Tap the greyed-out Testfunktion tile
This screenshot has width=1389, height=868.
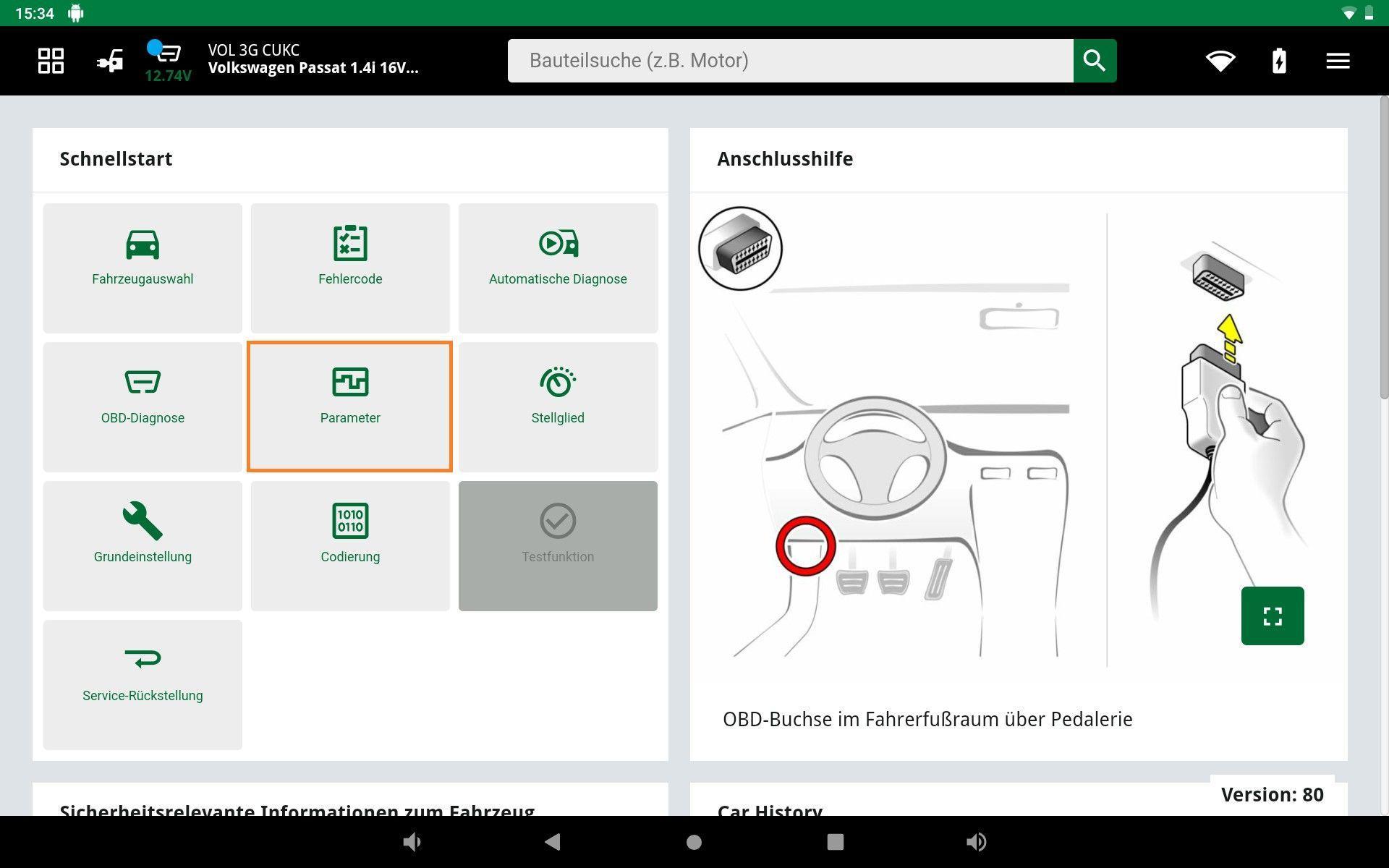(x=558, y=546)
